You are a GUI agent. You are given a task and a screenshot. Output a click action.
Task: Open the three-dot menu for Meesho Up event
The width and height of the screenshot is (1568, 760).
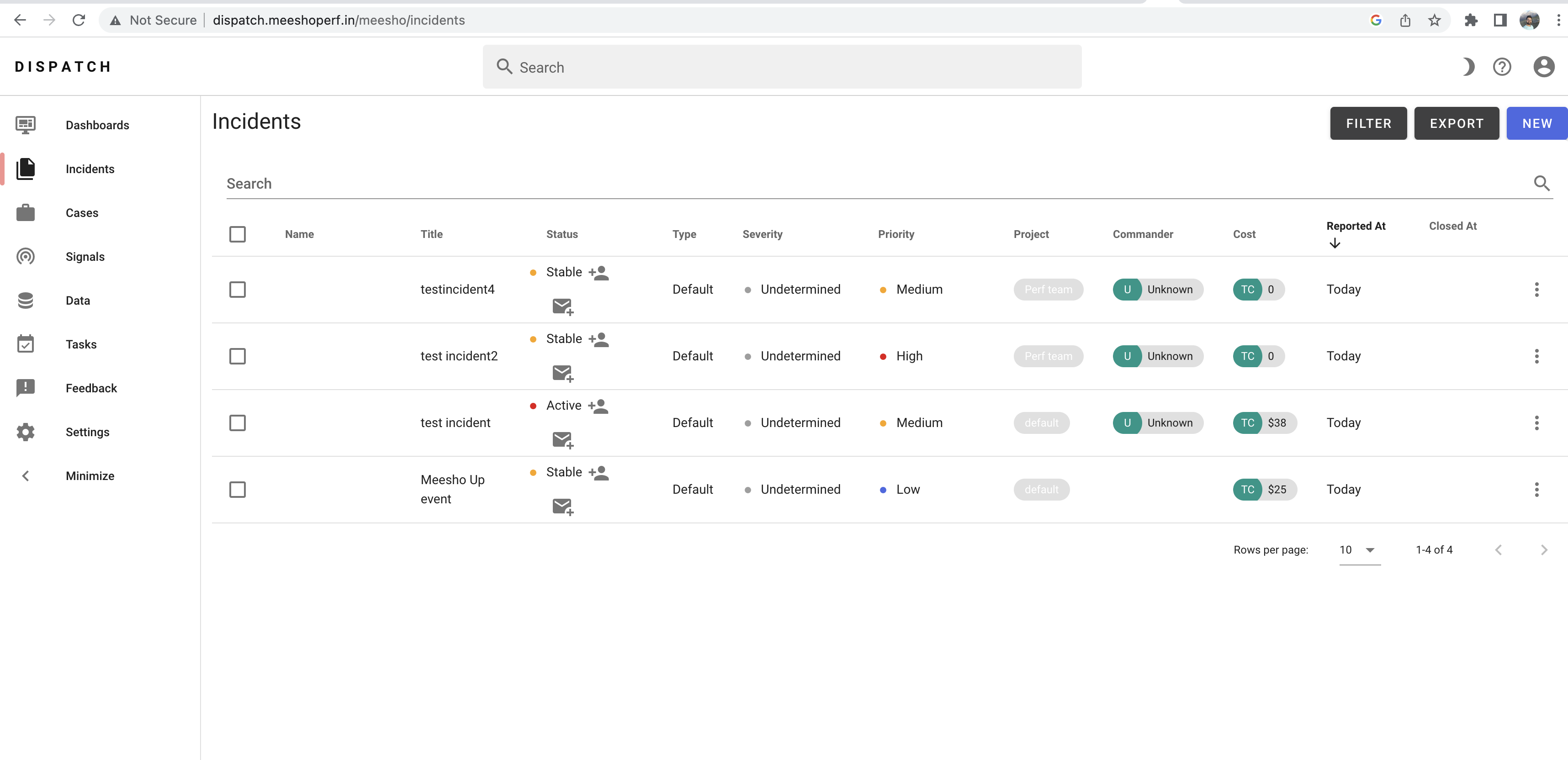1537,489
